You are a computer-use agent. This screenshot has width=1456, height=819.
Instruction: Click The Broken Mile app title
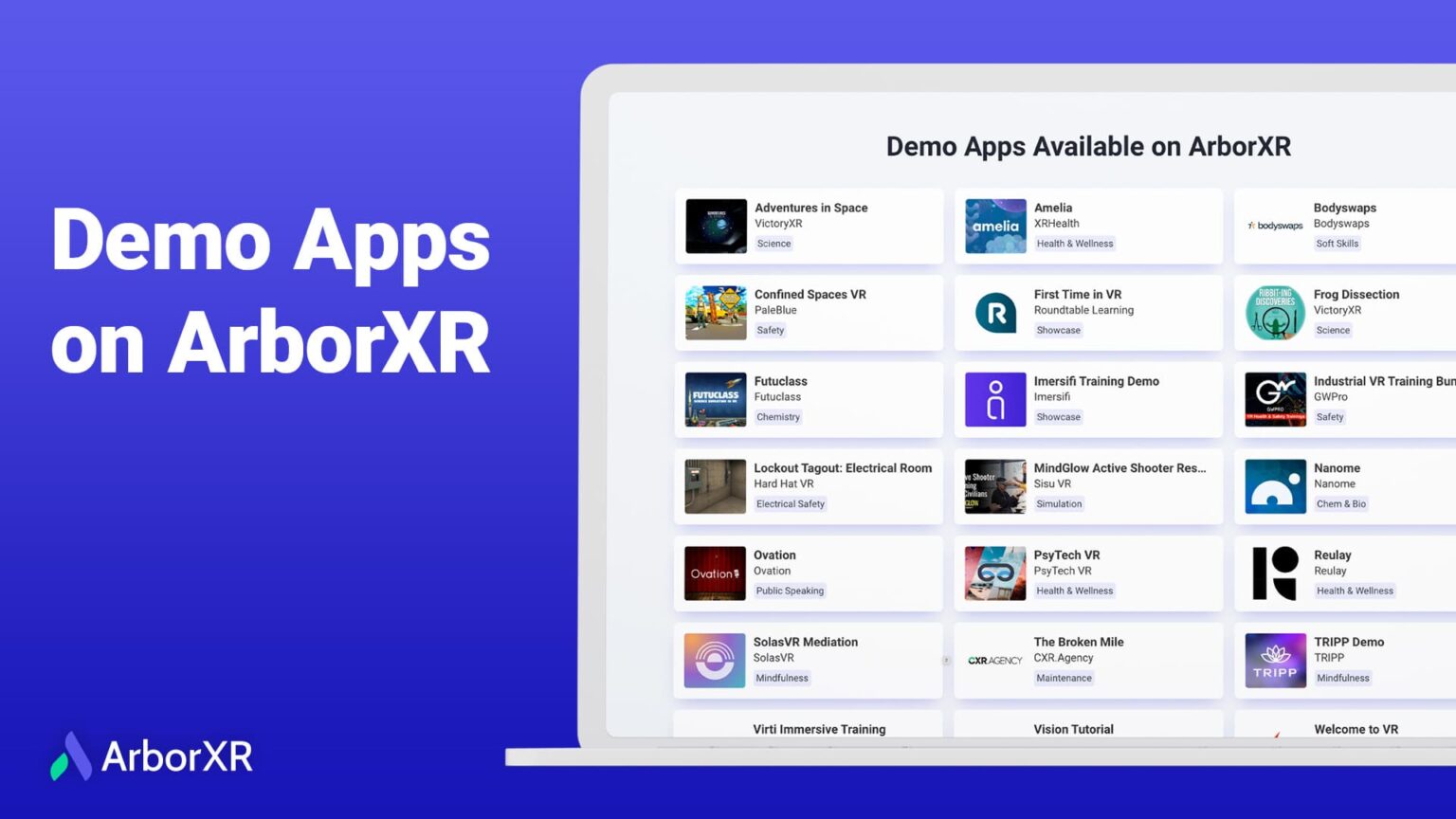pyautogui.click(x=1078, y=642)
